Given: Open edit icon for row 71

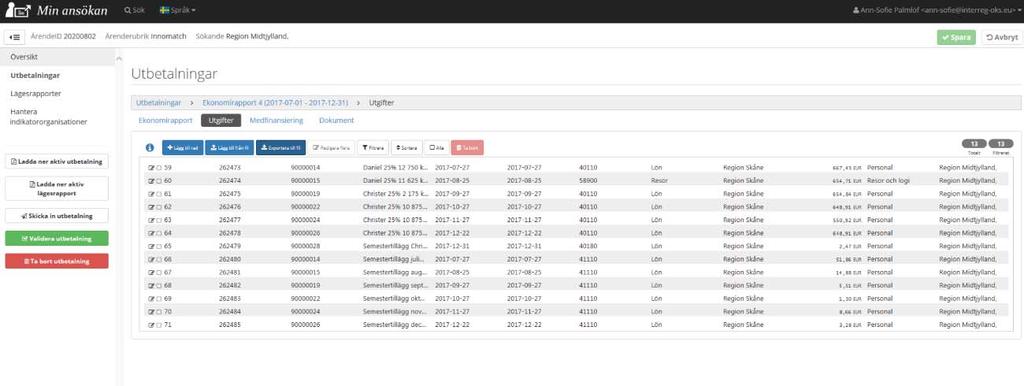Looking at the screenshot, I should [x=152, y=325].
